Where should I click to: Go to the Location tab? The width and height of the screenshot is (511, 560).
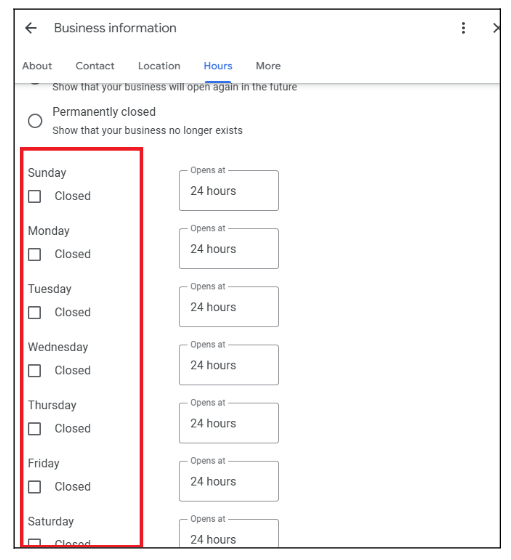point(159,66)
